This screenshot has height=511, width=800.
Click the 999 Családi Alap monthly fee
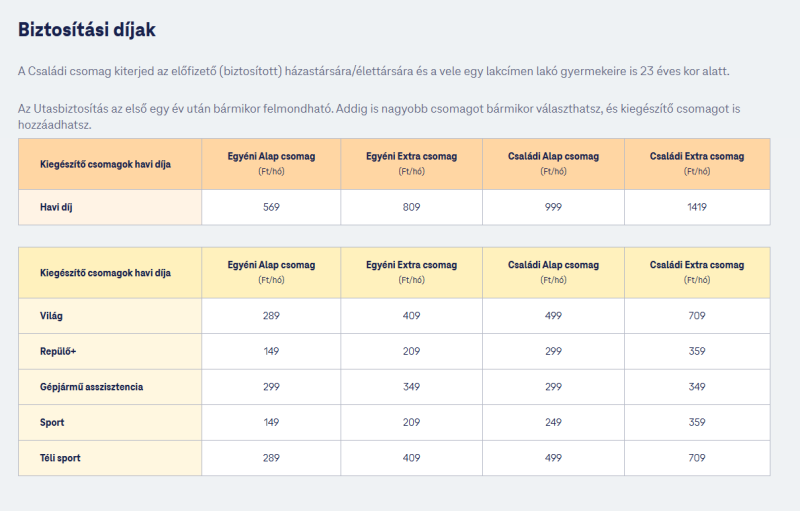553,207
